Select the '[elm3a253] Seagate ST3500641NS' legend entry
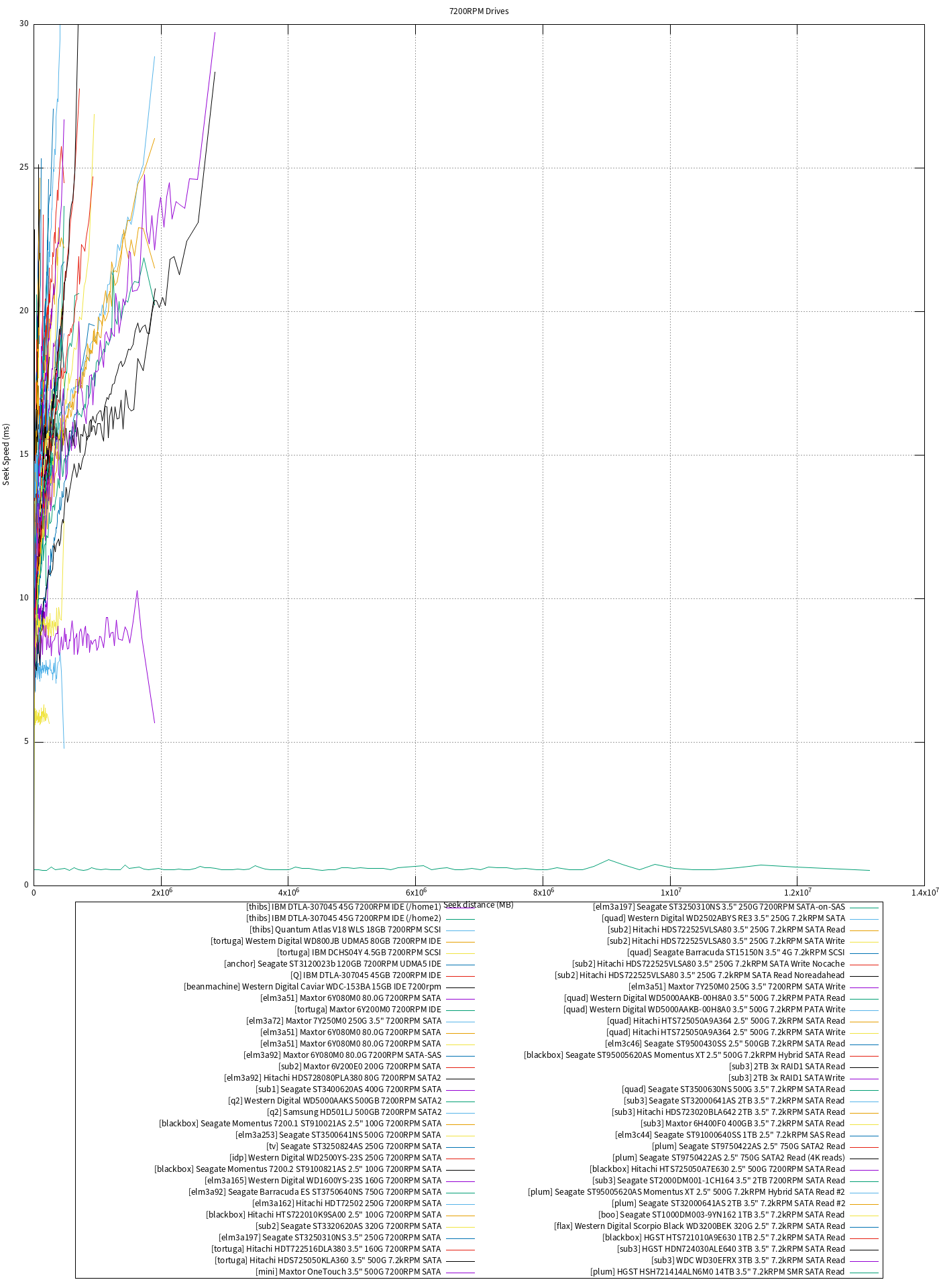 pos(338,1135)
